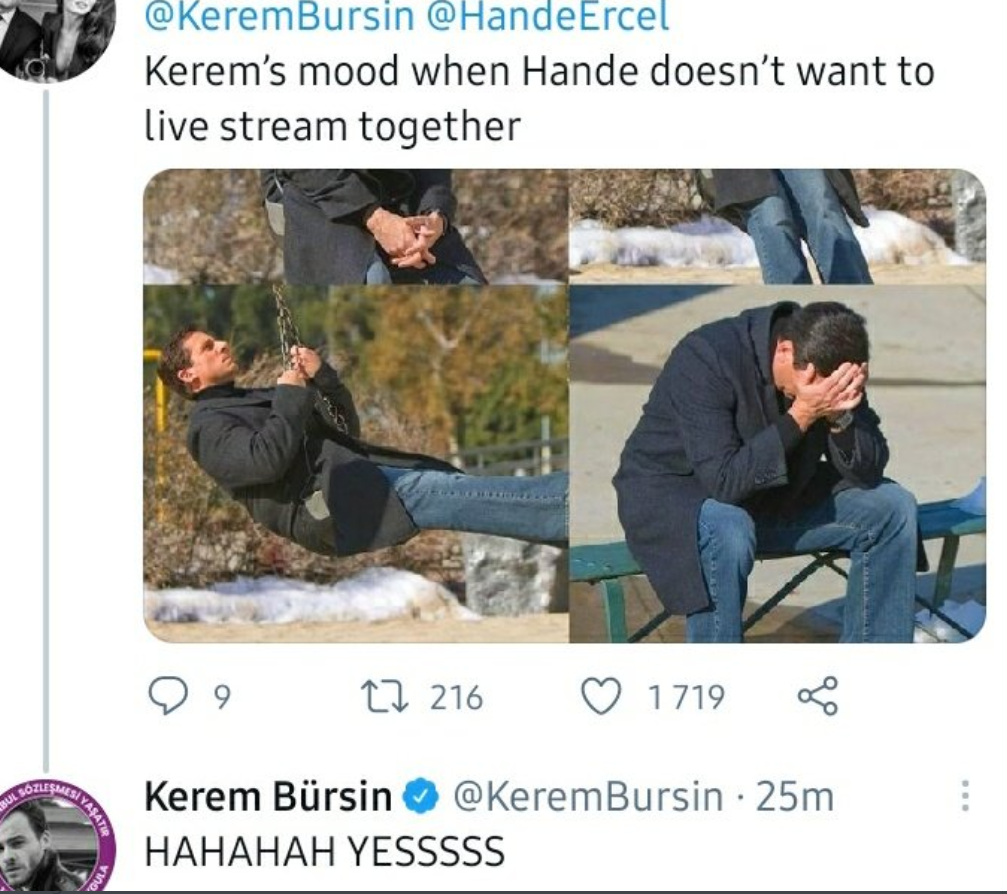Click the share icon next to likes
Viewport: 1007px width, 894px height.
point(818,696)
